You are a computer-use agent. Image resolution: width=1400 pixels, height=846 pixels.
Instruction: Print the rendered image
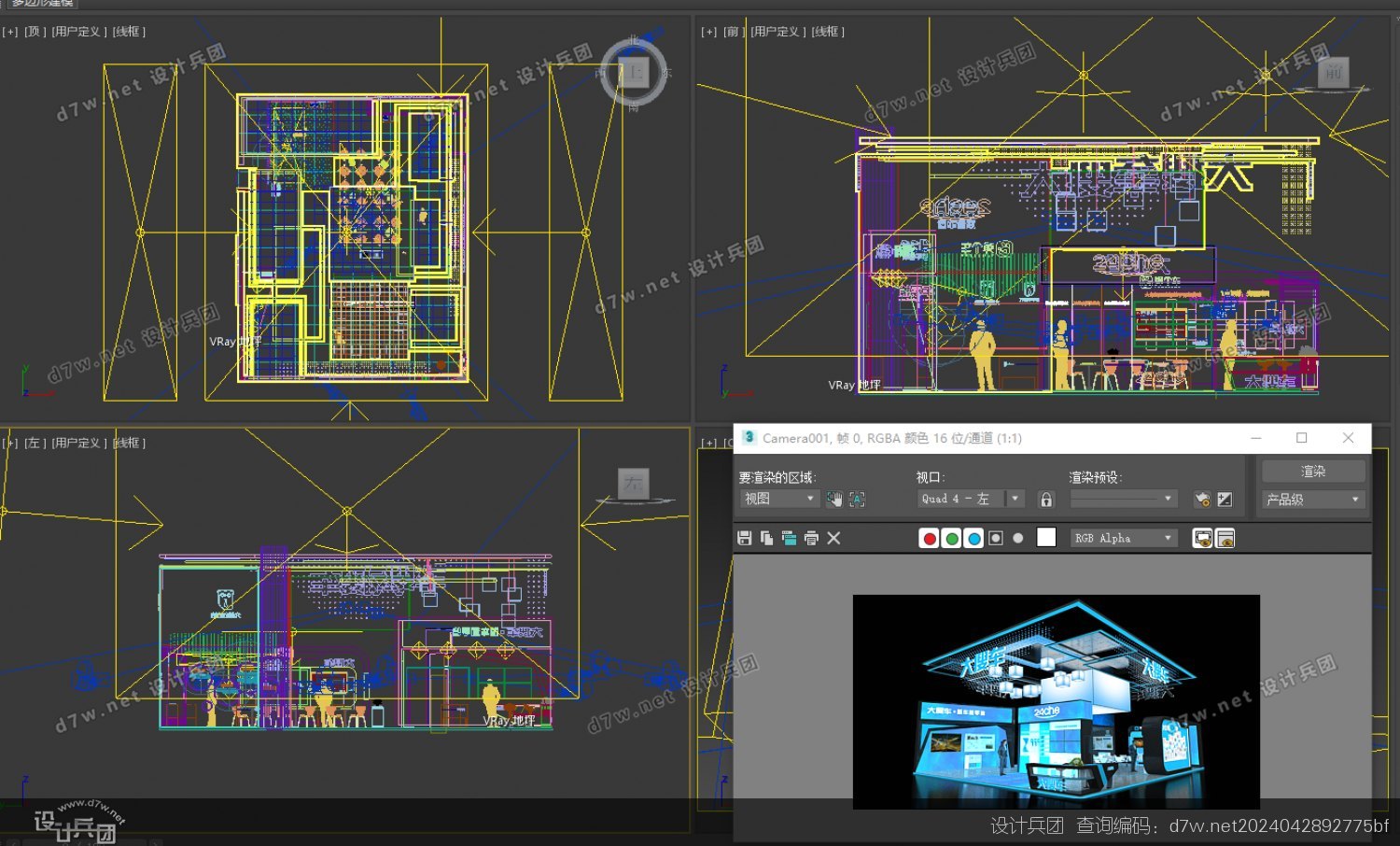[811, 538]
